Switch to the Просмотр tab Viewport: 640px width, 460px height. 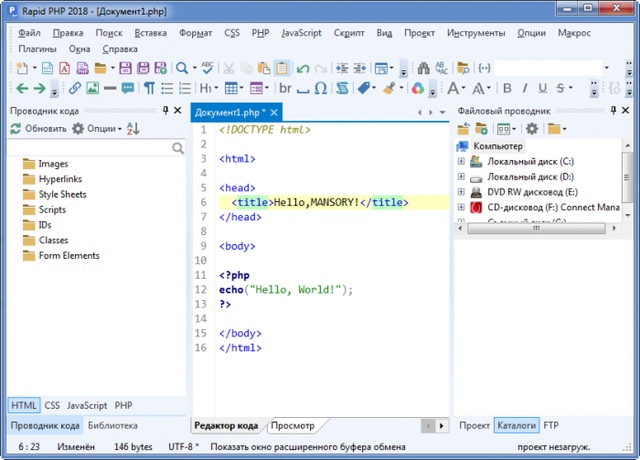pos(292,425)
